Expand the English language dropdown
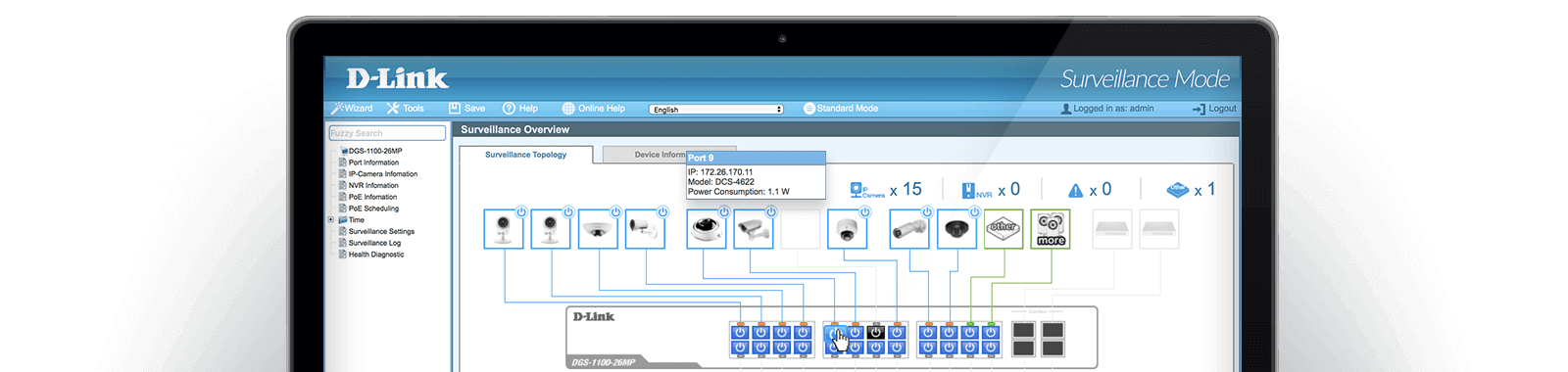The width and height of the screenshot is (1568, 372). 716,110
